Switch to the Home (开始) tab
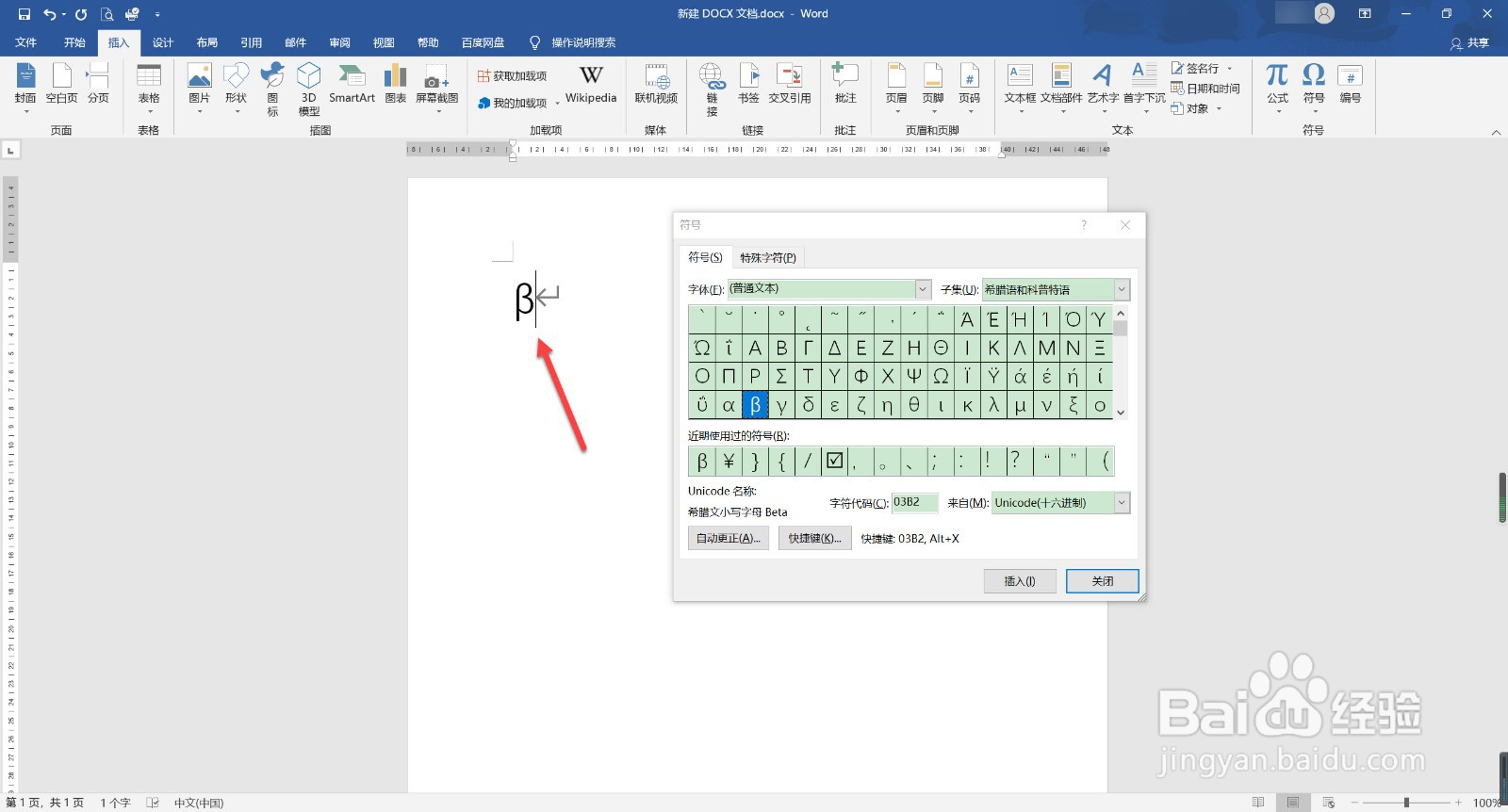The width and height of the screenshot is (1508, 812). (x=74, y=42)
